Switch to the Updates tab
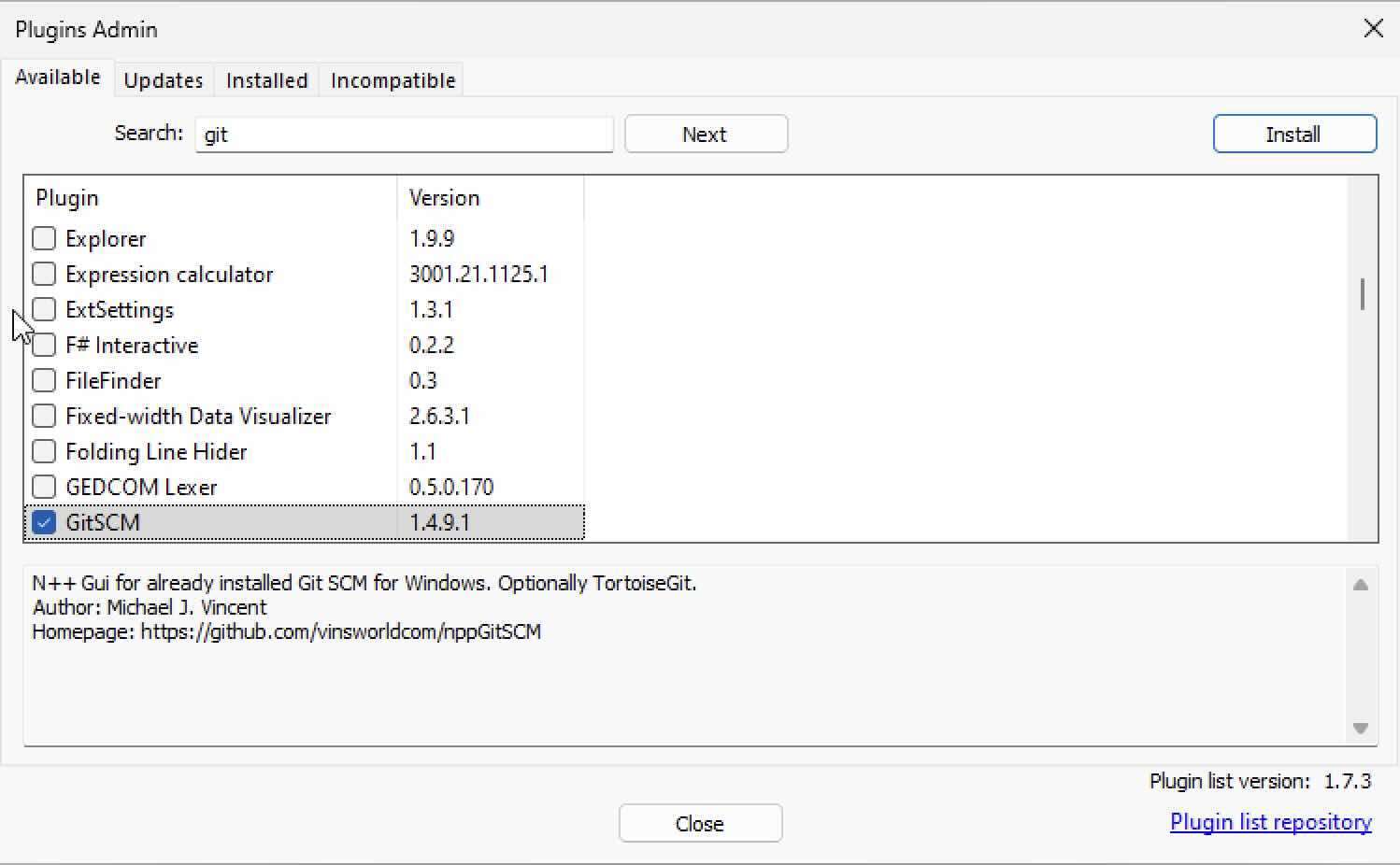1400x865 pixels. 164,79
